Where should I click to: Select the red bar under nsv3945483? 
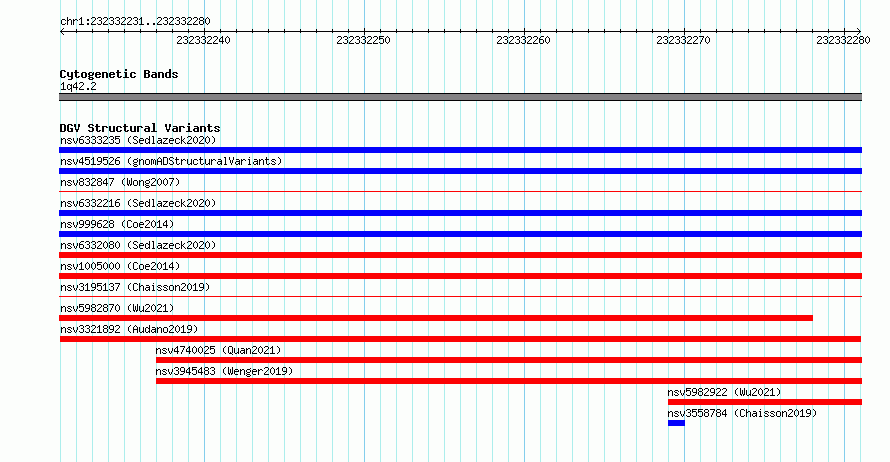pyautogui.click(x=509, y=381)
